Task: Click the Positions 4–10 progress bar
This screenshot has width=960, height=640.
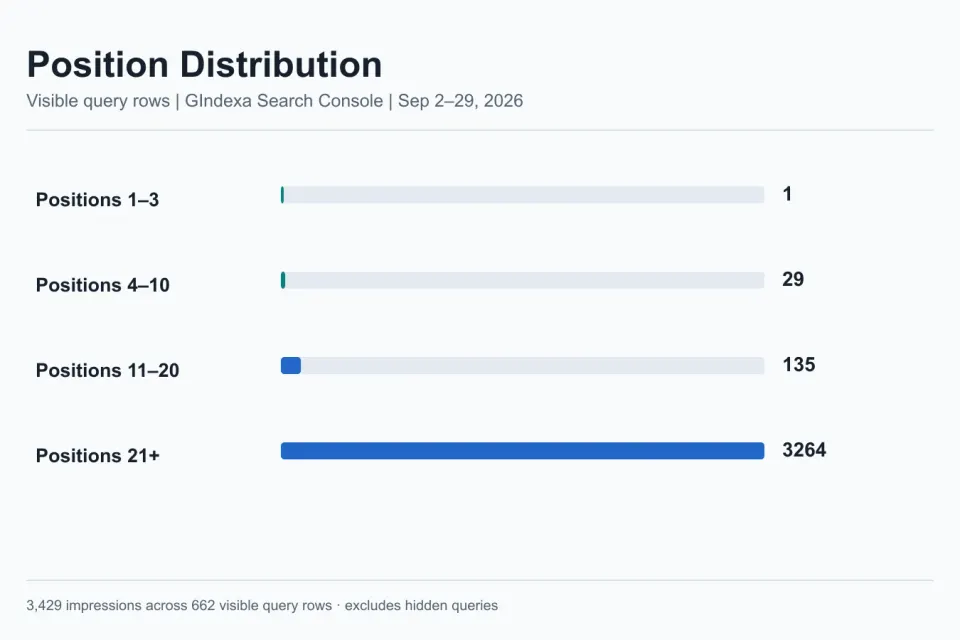Action: [x=522, y=280]
